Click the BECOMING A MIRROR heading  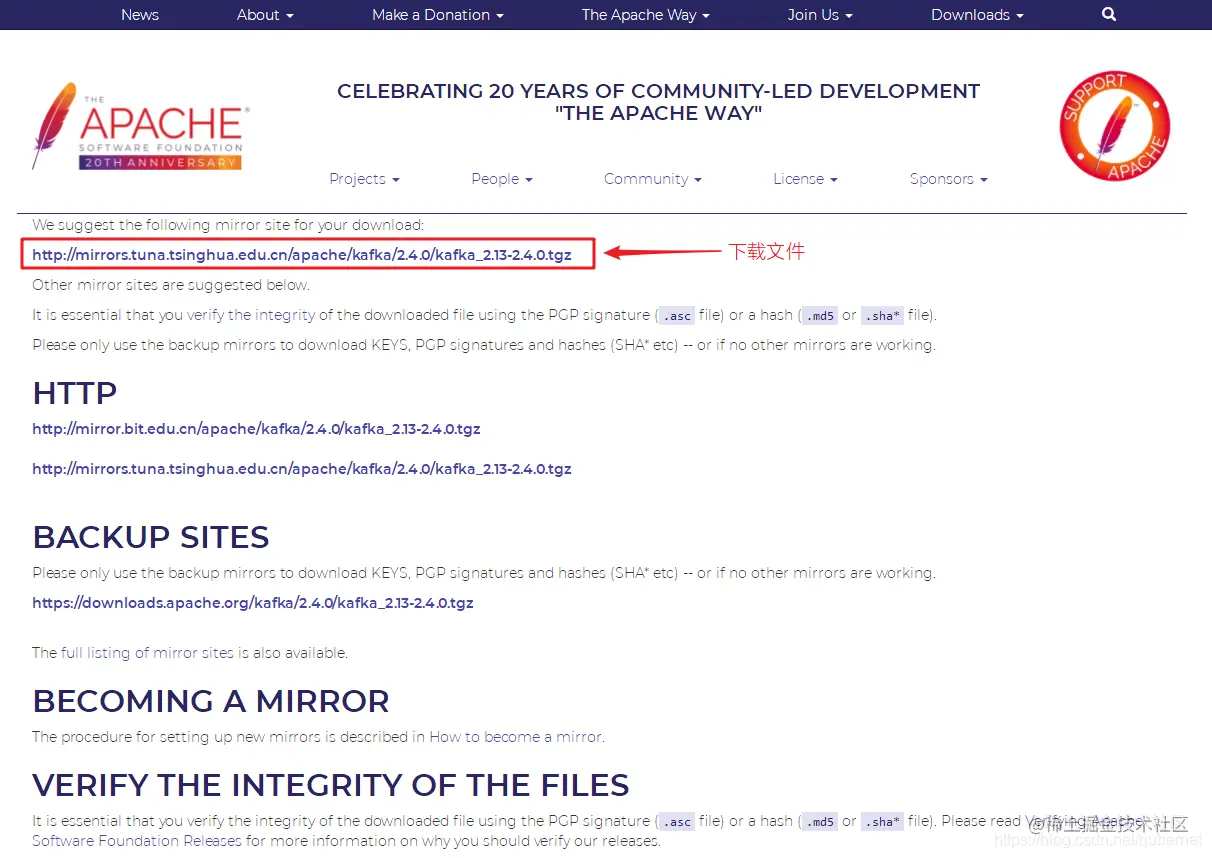click(211, 701)
